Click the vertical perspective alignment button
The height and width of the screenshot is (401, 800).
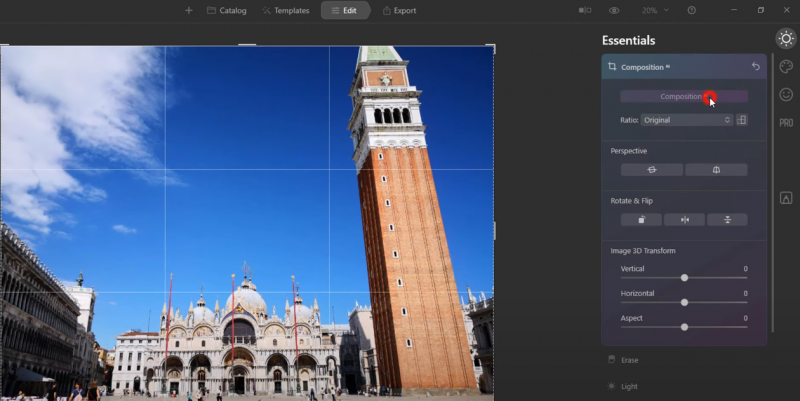pos(716,170)
